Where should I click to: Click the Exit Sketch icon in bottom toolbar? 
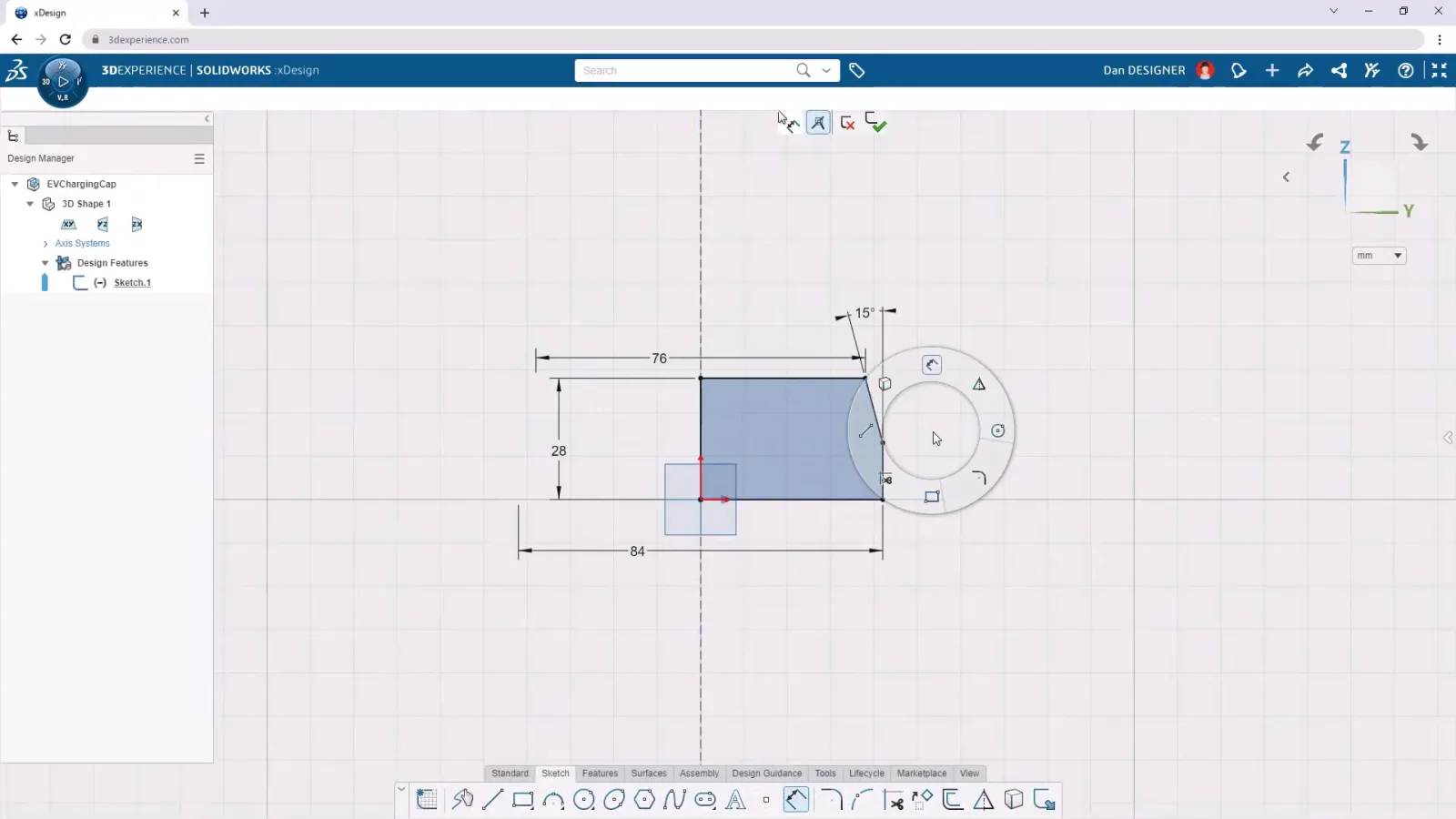click(1044, 800)
